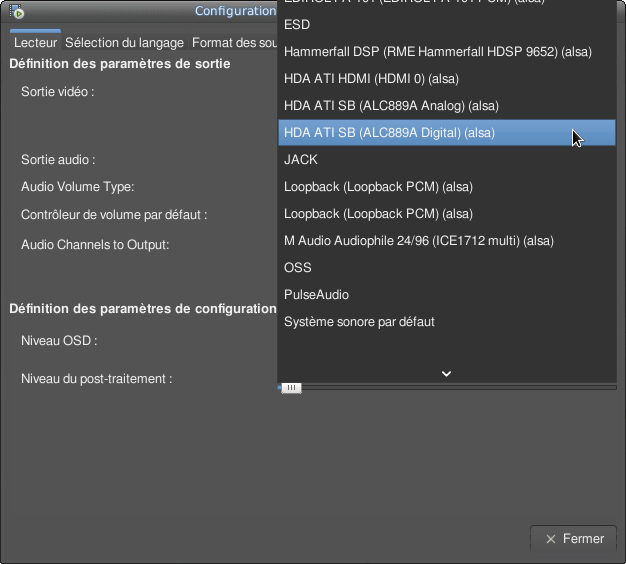This screenshot has height=564, width=626.
Task: Click the X icon on Fermer button
Action: tap(550, 539)
